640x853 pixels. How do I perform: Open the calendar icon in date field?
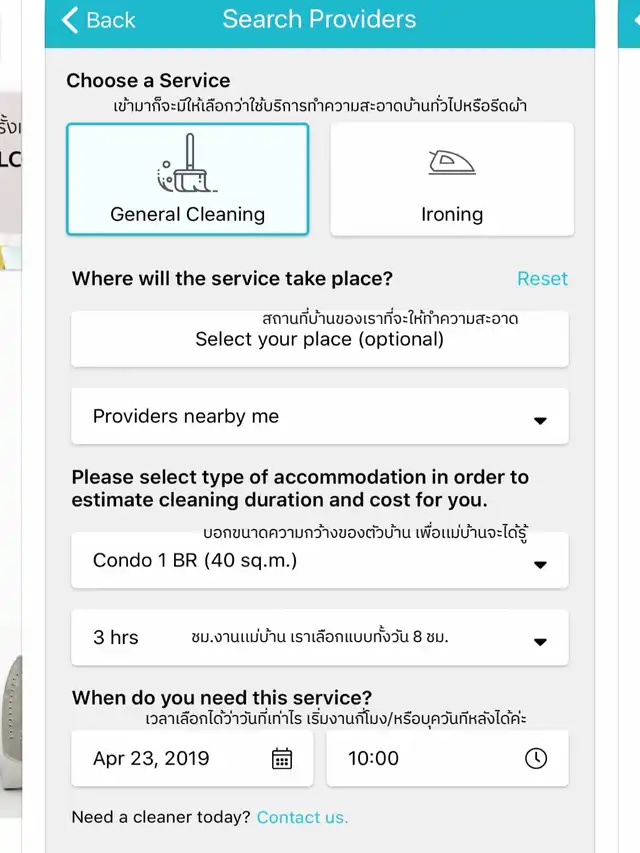282,758
